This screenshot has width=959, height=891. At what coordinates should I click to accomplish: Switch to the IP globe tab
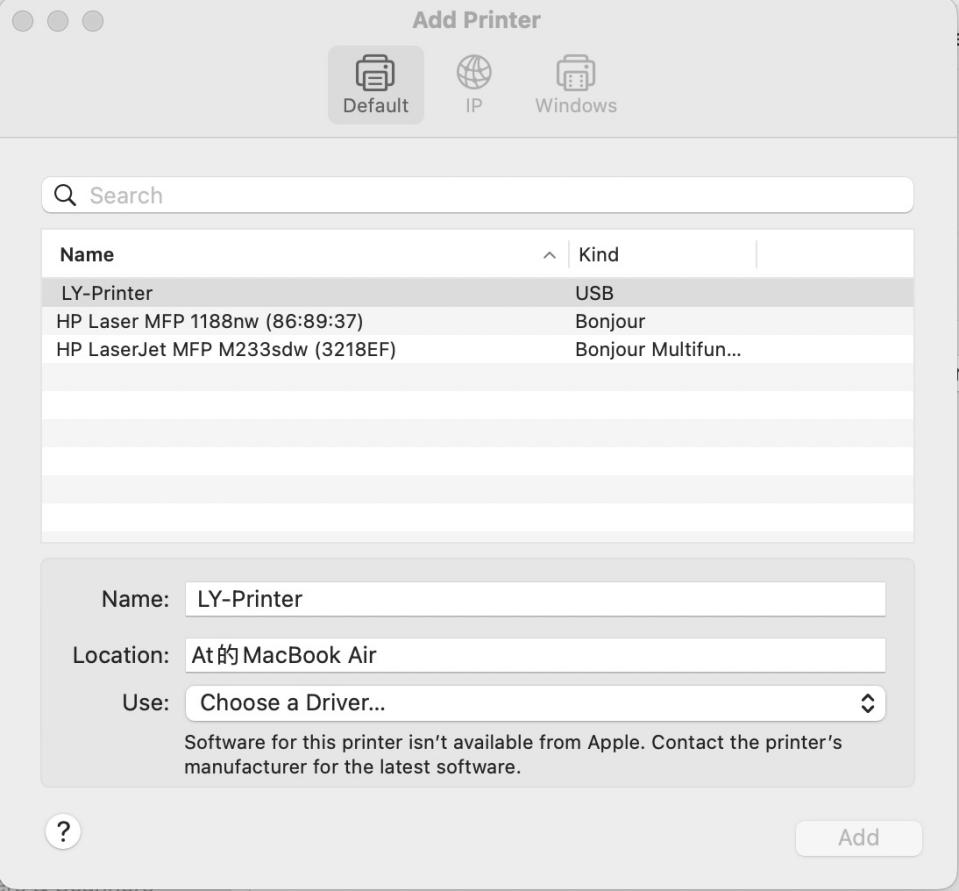point(474,73)
